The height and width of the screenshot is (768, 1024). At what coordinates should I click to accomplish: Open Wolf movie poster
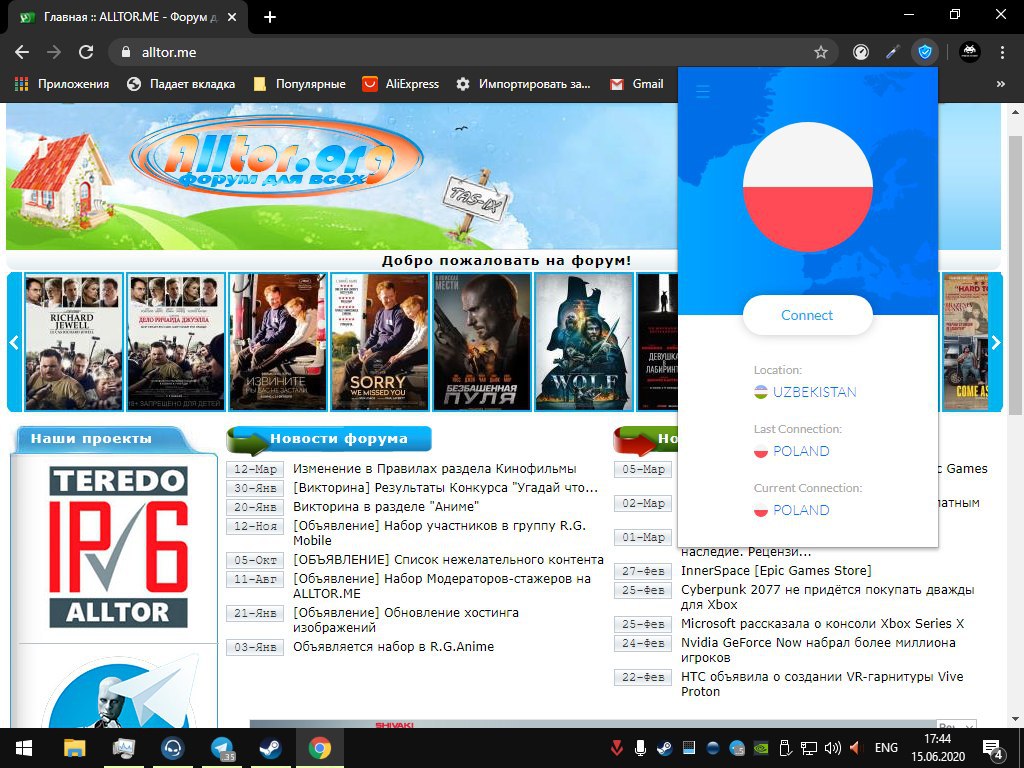click(583, 342)
